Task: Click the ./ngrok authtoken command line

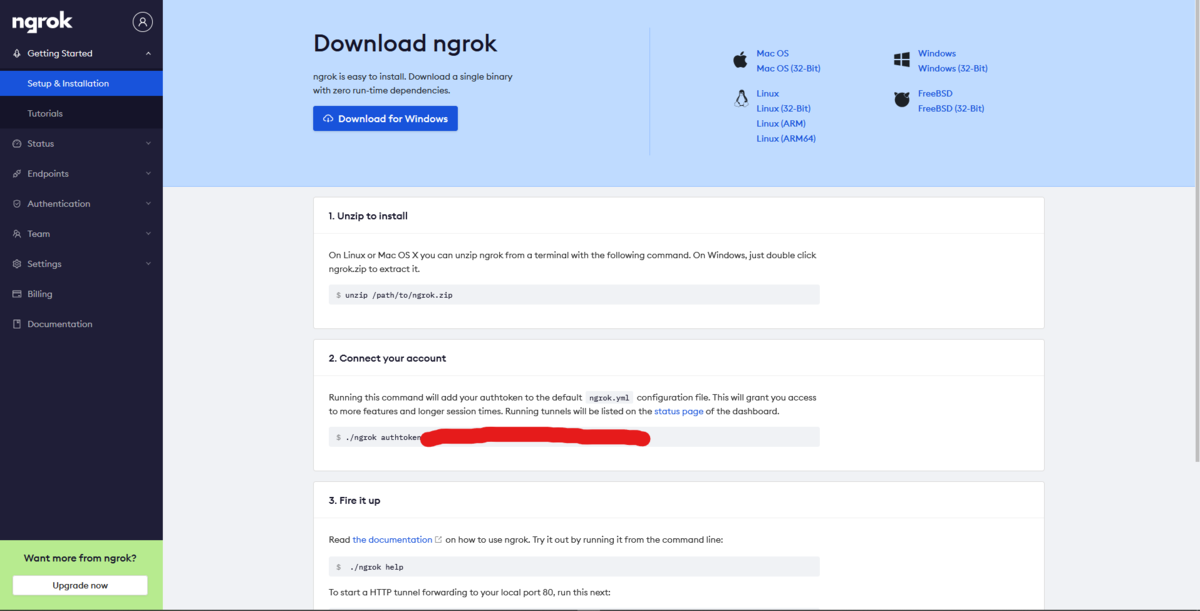Action: 574,437
